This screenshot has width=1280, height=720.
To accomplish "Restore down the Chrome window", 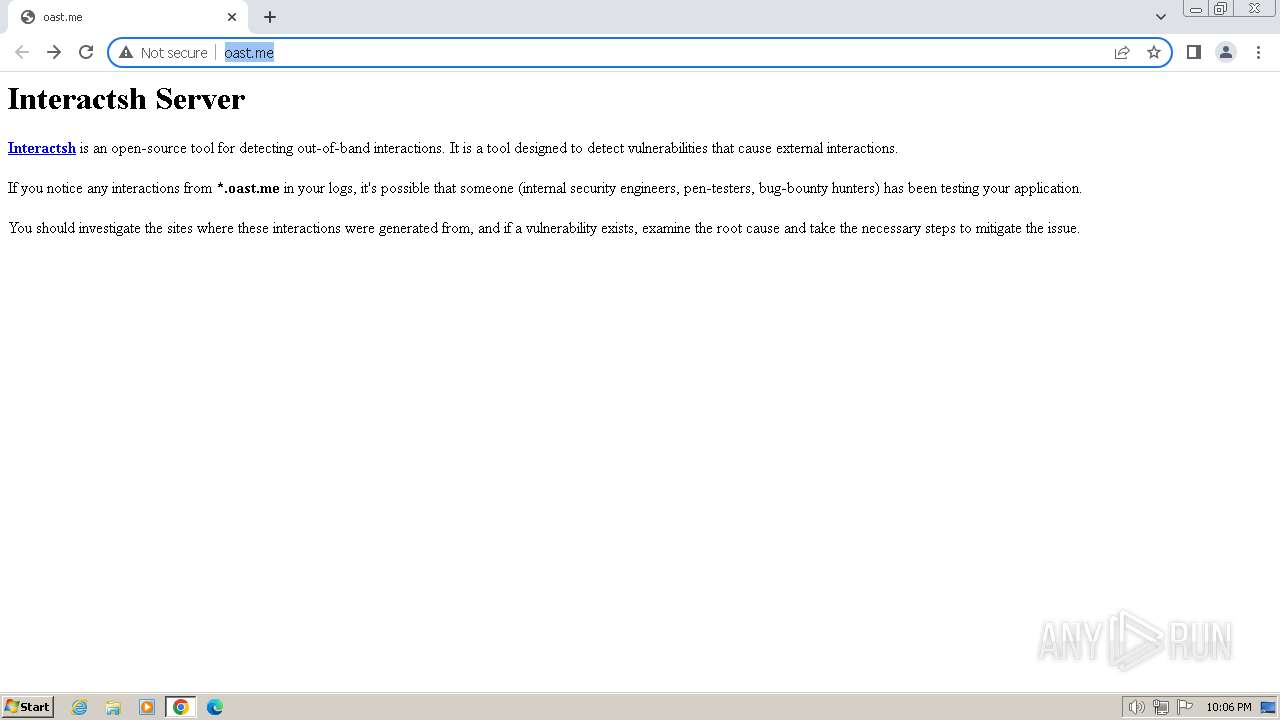I will click(x=1221, y=9).
